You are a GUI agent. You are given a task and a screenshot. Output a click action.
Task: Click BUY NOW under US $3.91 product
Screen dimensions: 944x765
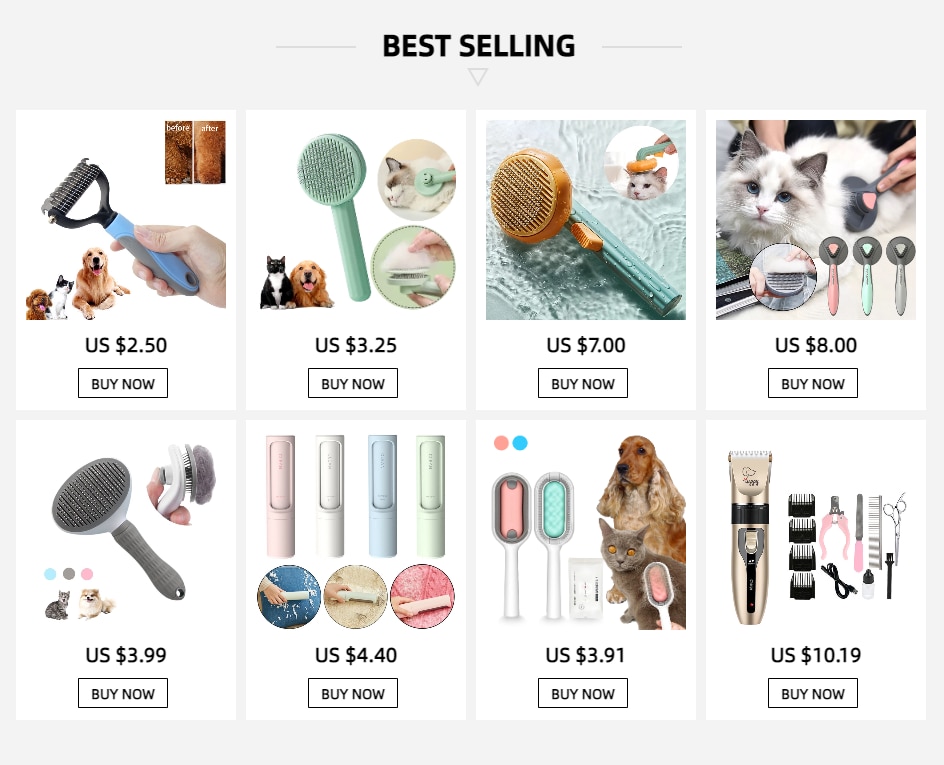[583, 693]
